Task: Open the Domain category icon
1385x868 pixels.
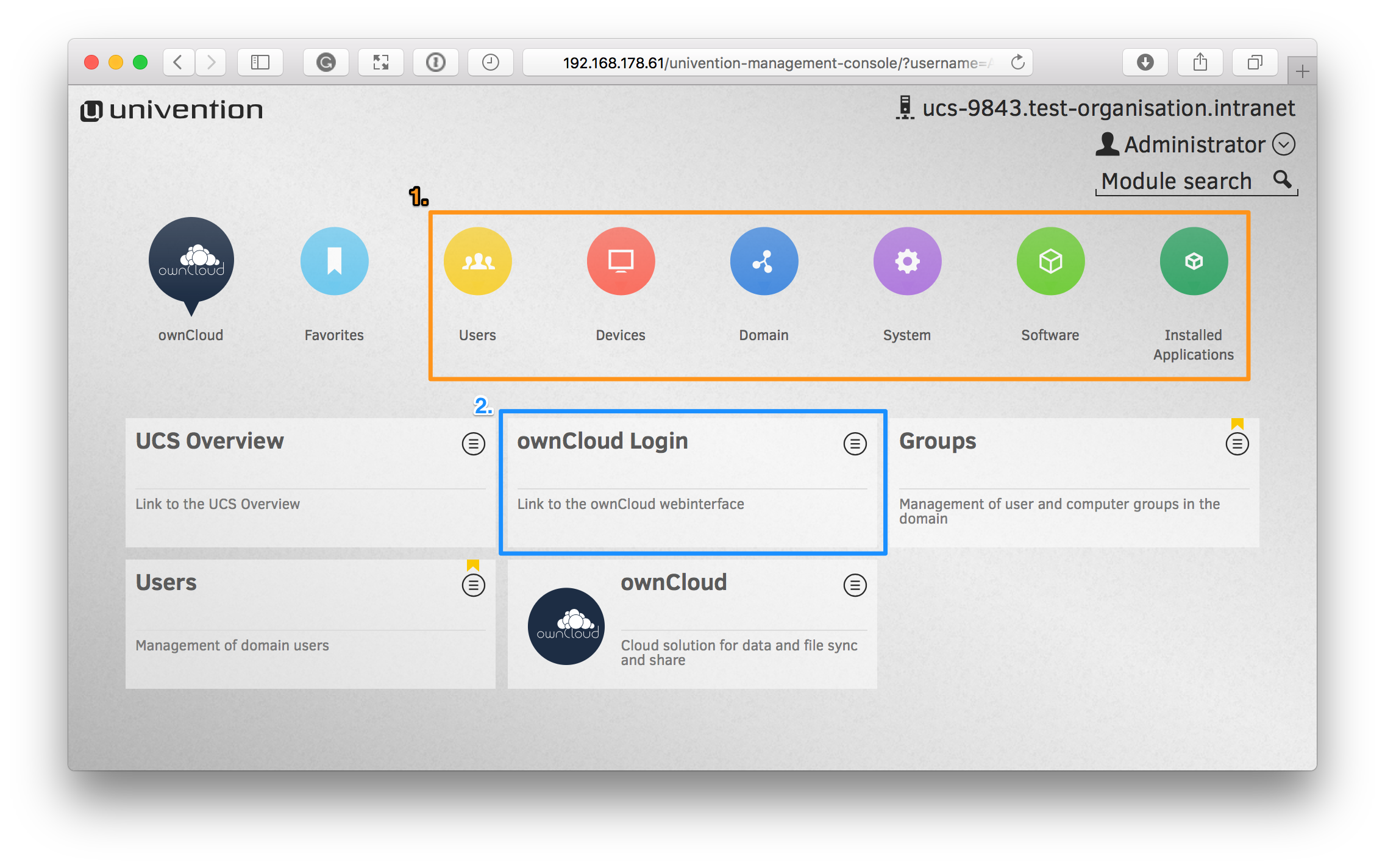Action: [764, 261]
